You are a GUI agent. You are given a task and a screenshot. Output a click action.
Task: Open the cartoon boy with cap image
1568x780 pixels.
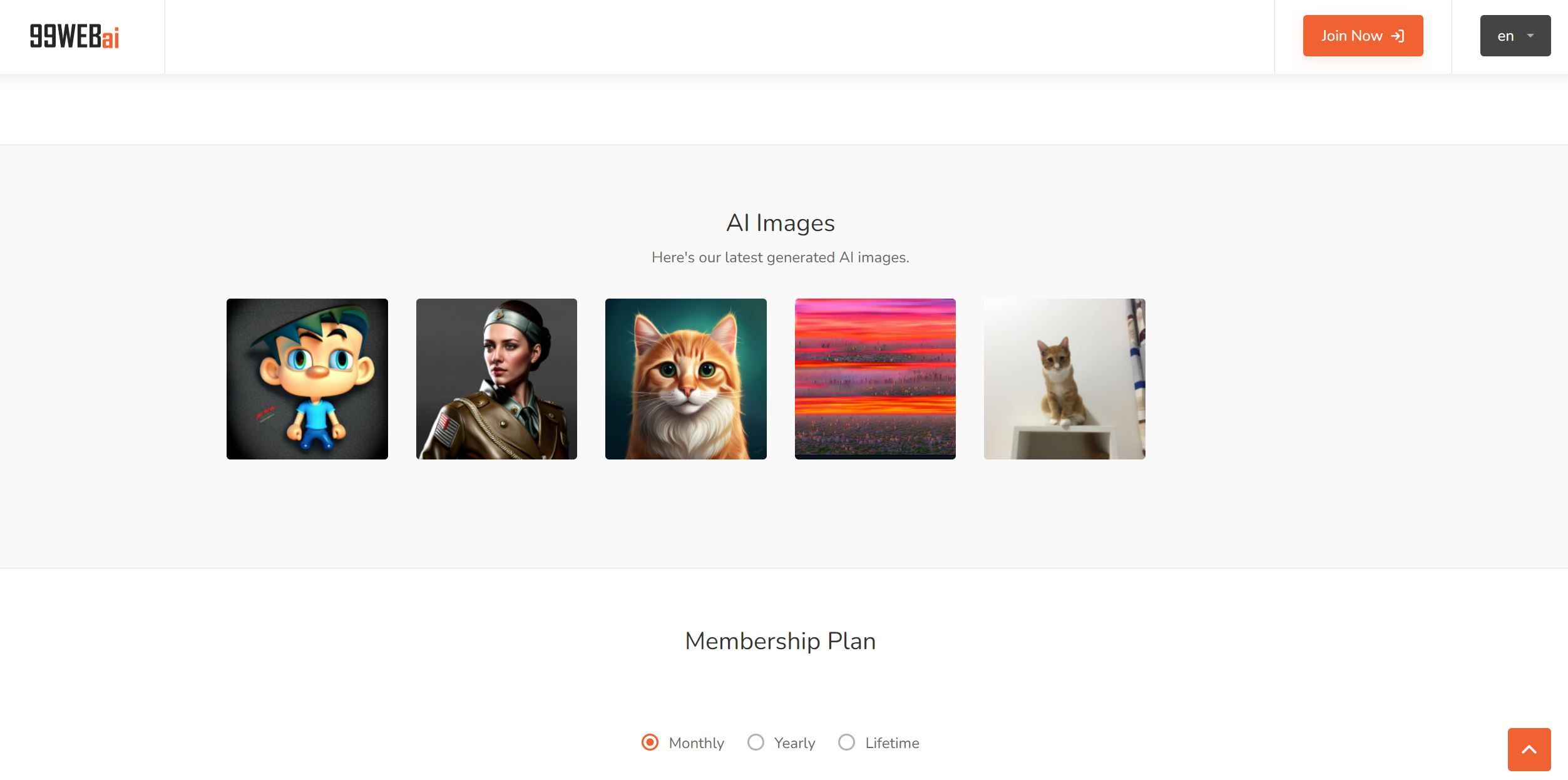(307, 379)
